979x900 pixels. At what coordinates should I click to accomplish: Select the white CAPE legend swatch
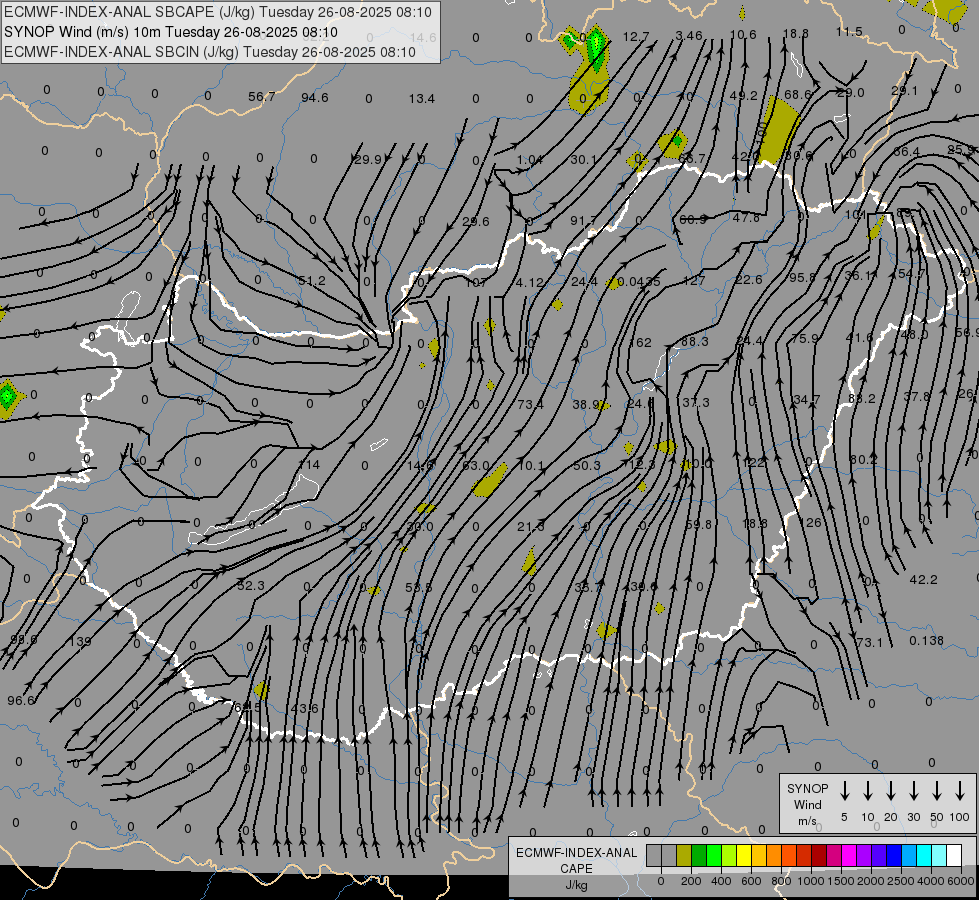click(x=953, y=856)
